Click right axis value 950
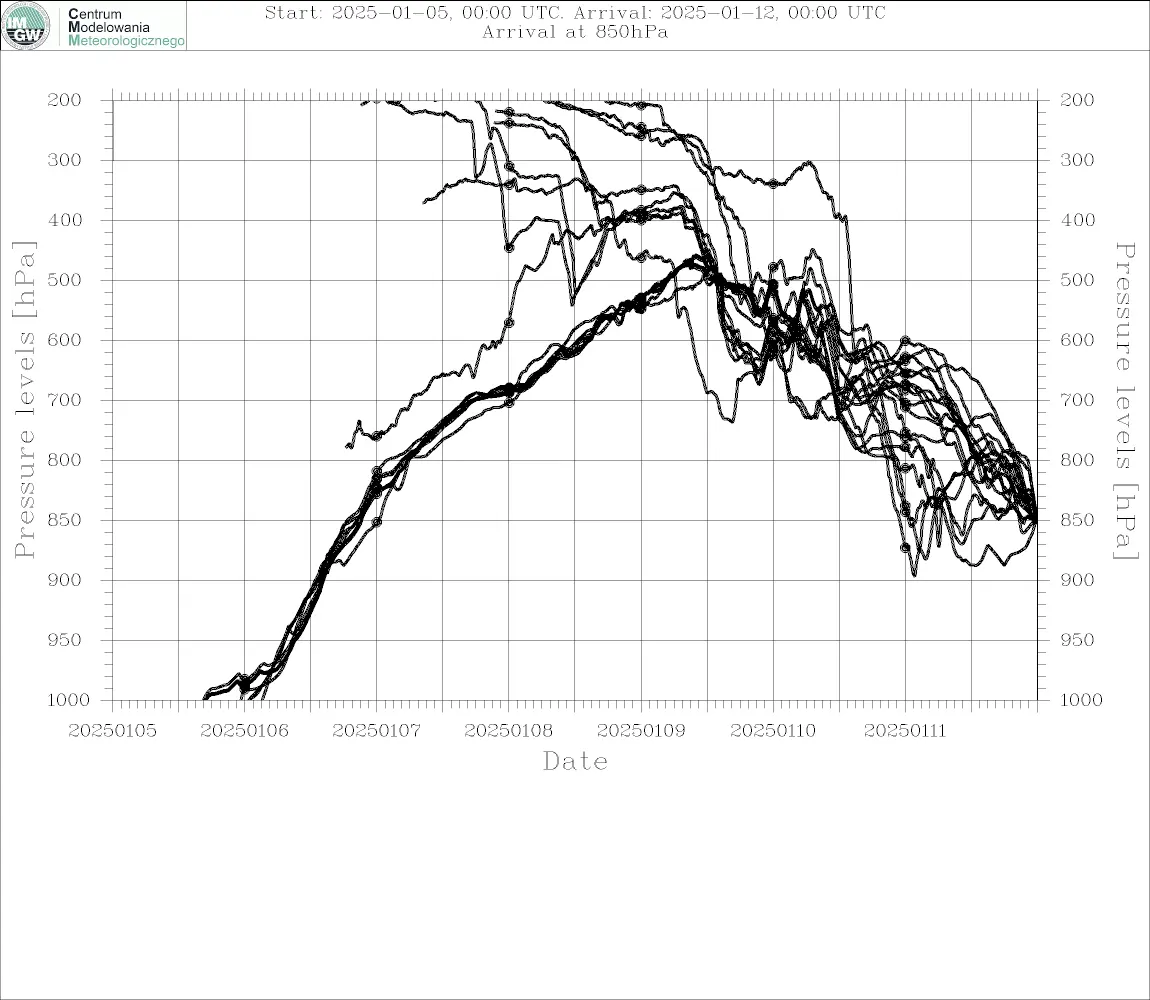The image size is (1150, 1000). [x=1077, y=640]
